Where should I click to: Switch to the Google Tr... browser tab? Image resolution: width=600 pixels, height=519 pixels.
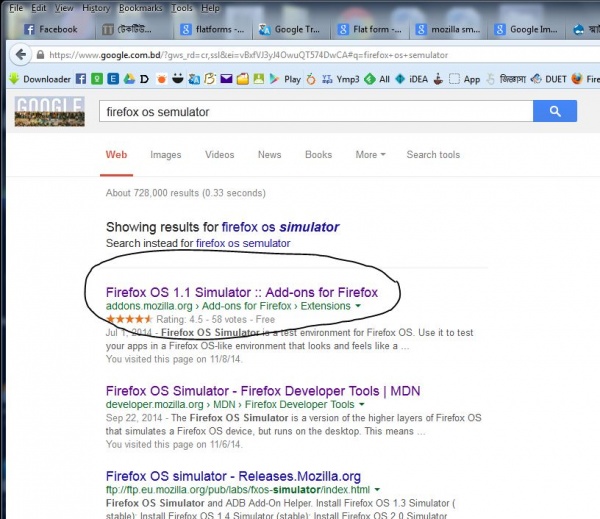coord(291,29)
